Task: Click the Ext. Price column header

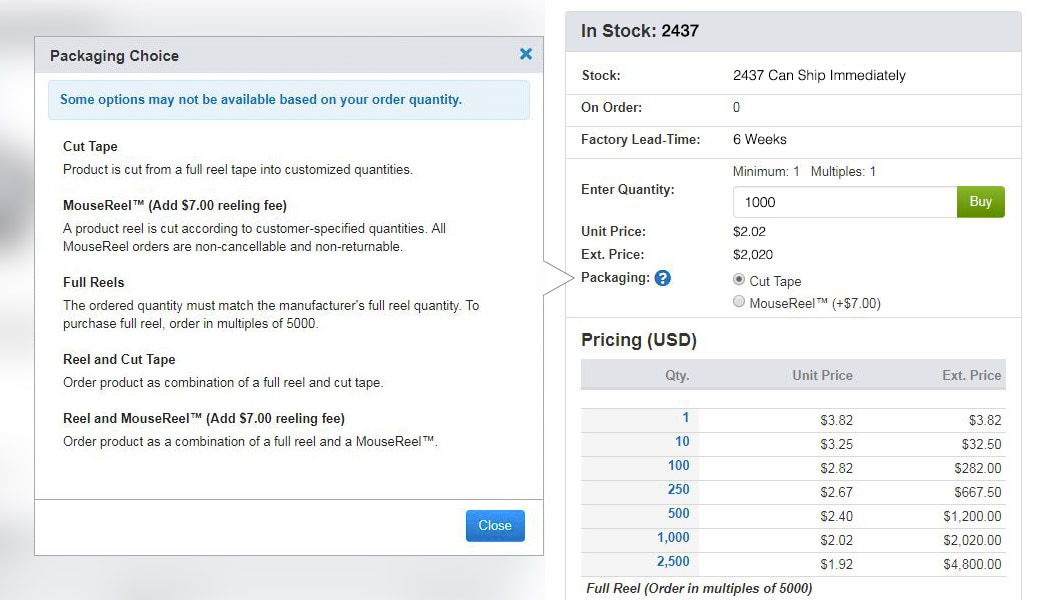Action: 971,375
